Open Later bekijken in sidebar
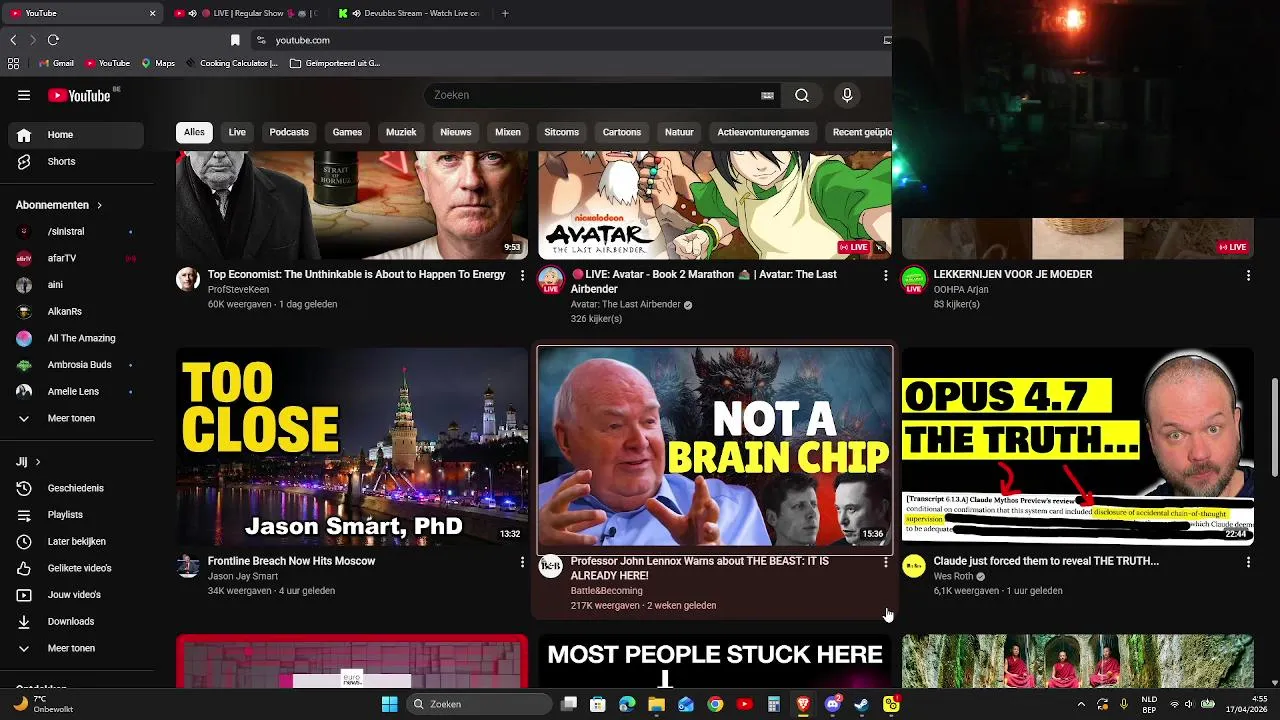Viewport: 1280px width, 720px height. (x=76, y=541)
